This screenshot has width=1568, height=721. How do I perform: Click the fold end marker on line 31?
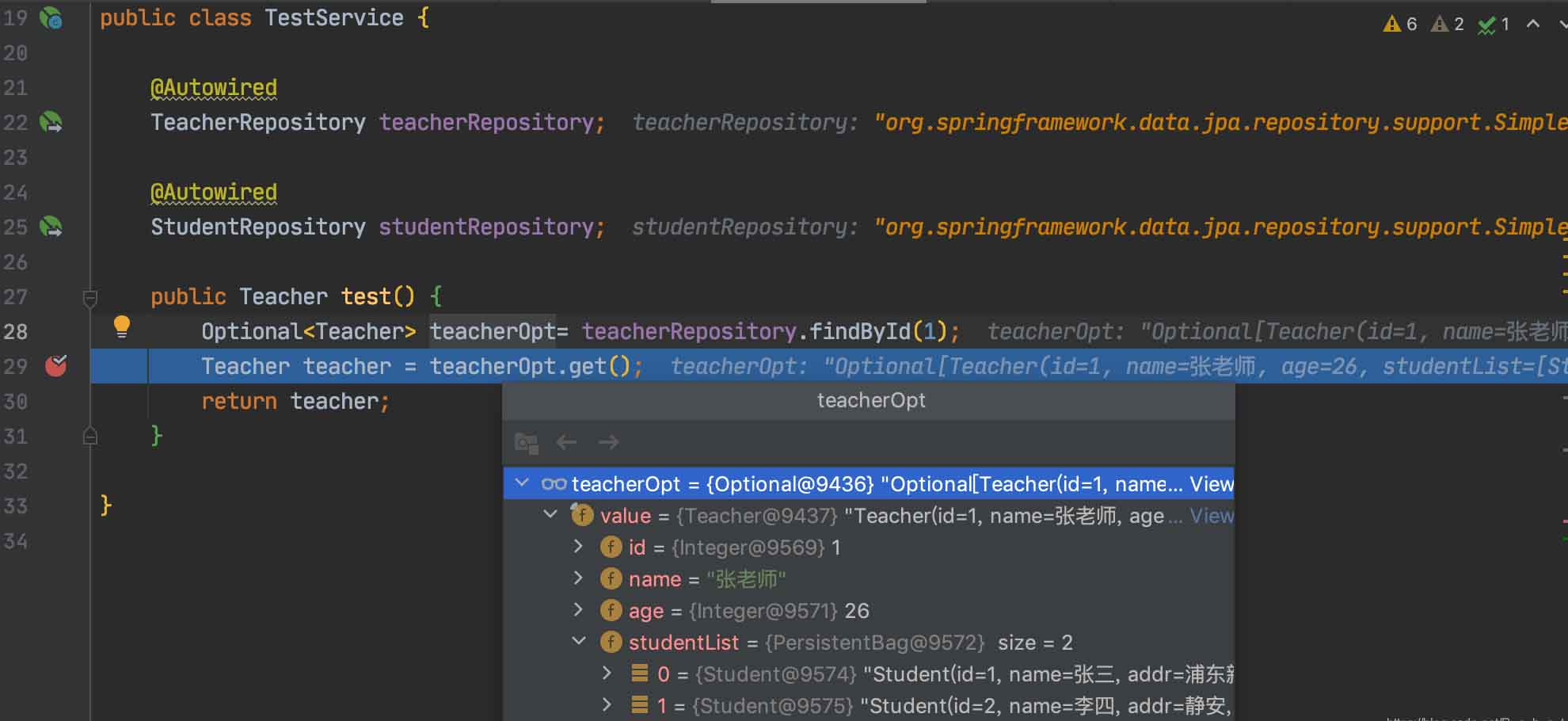click(x=90, y=436)
